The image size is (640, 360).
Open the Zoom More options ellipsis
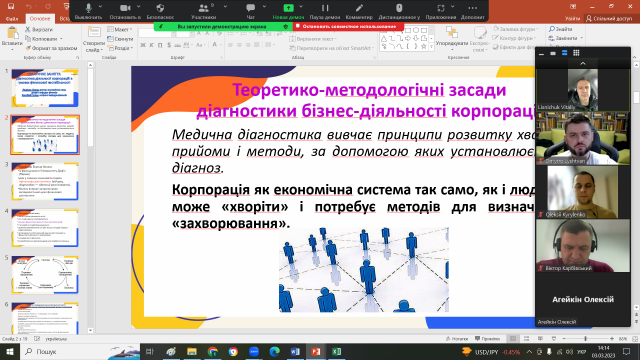click(472, 8)
